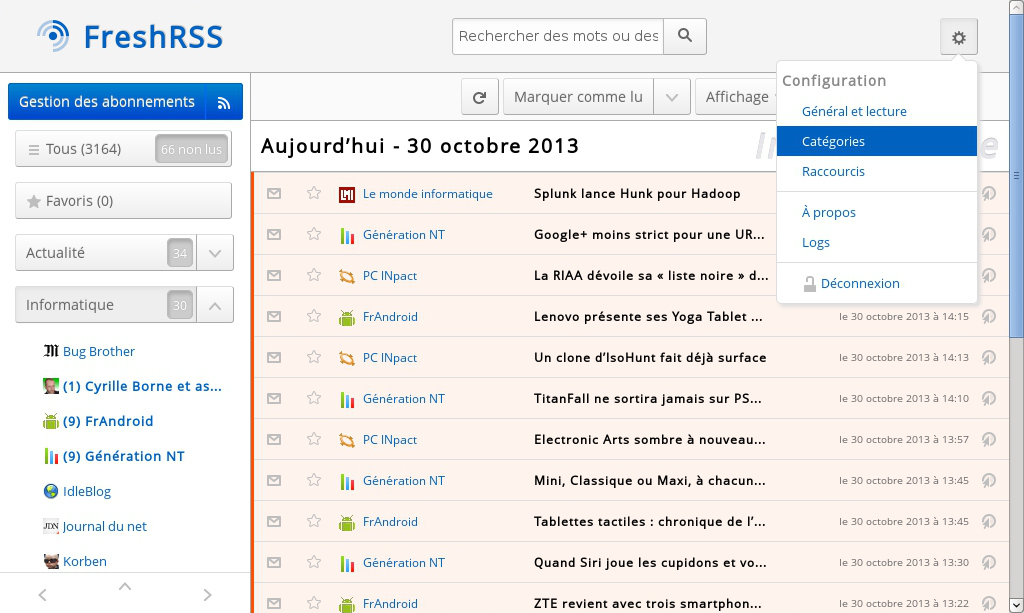Open À propos from the menu
This screenshot has height=613, width=1024.
click(x=876, y=212)
